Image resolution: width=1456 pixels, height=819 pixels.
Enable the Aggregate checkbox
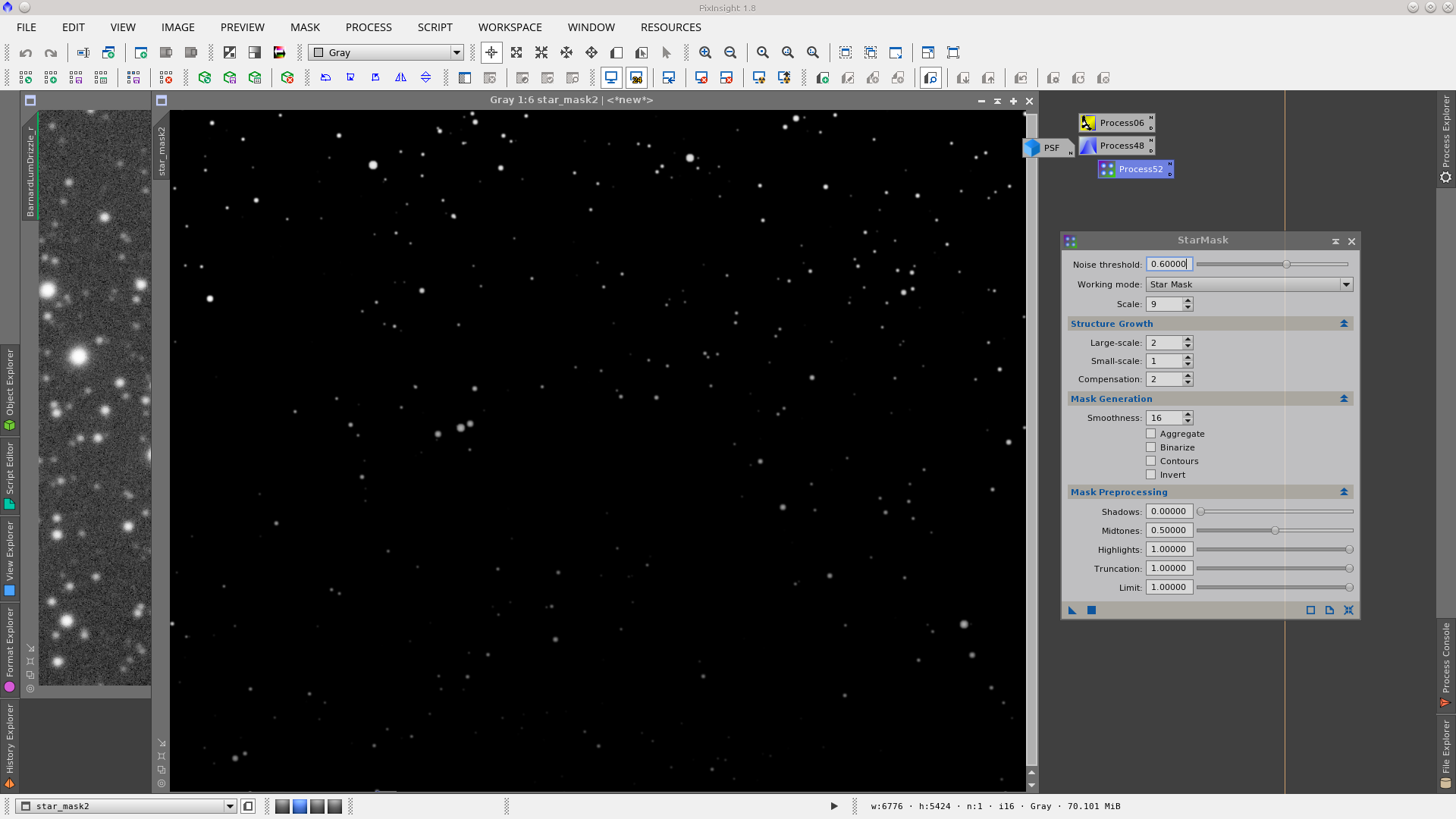(x=1151, y=434)
